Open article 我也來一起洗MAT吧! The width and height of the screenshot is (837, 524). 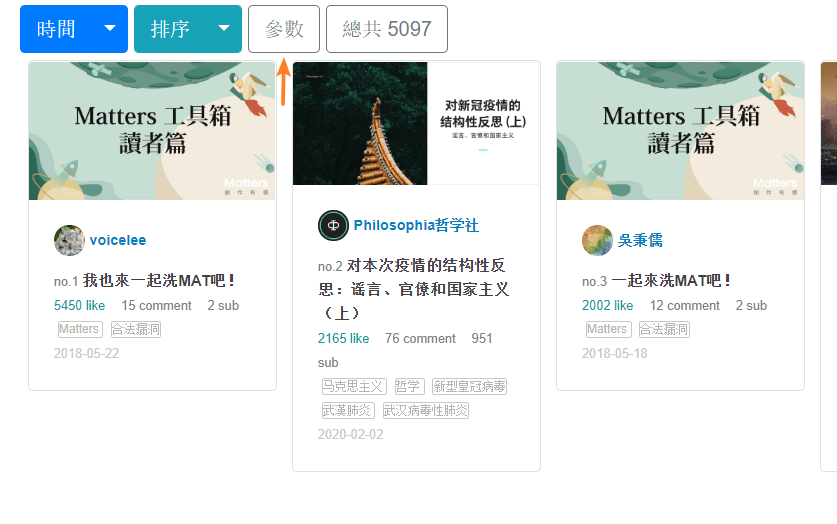[x=159, y=281]
